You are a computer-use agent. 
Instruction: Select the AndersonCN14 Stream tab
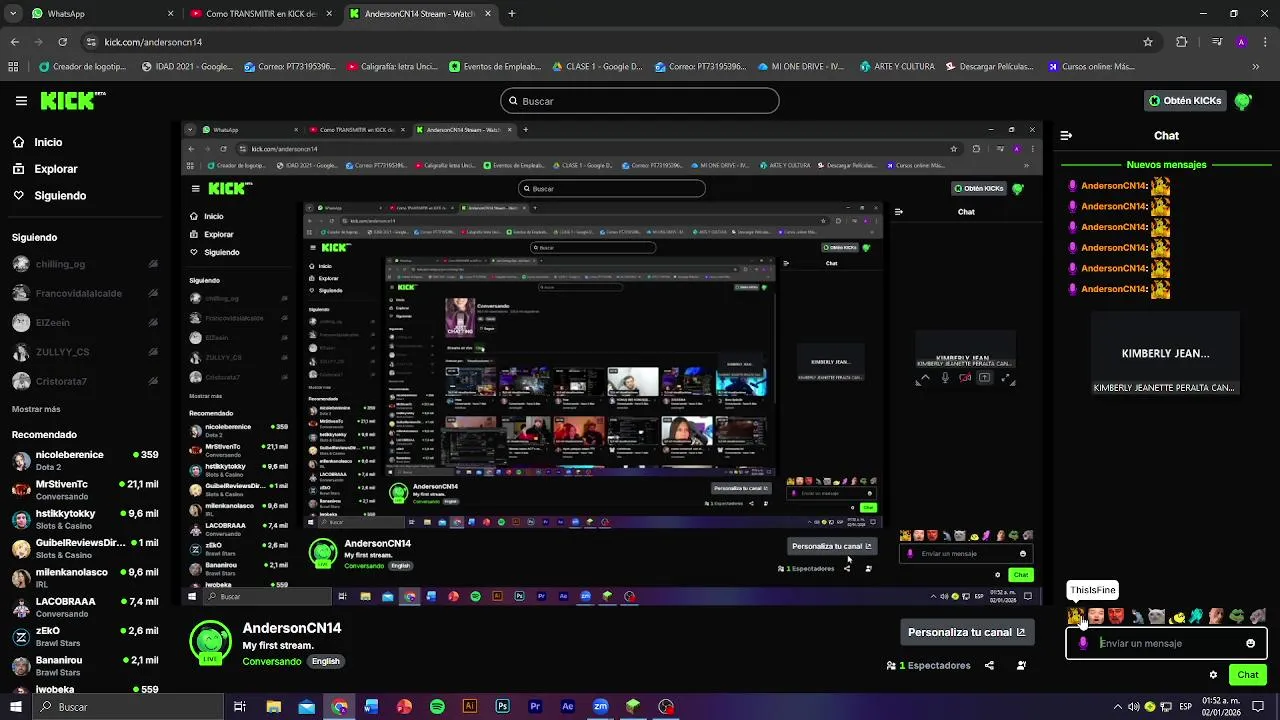coord(420,14)
